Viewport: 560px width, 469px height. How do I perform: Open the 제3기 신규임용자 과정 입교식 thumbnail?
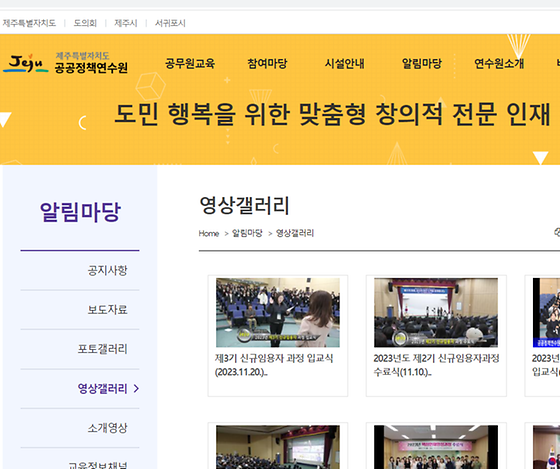(x=278, y=313)
